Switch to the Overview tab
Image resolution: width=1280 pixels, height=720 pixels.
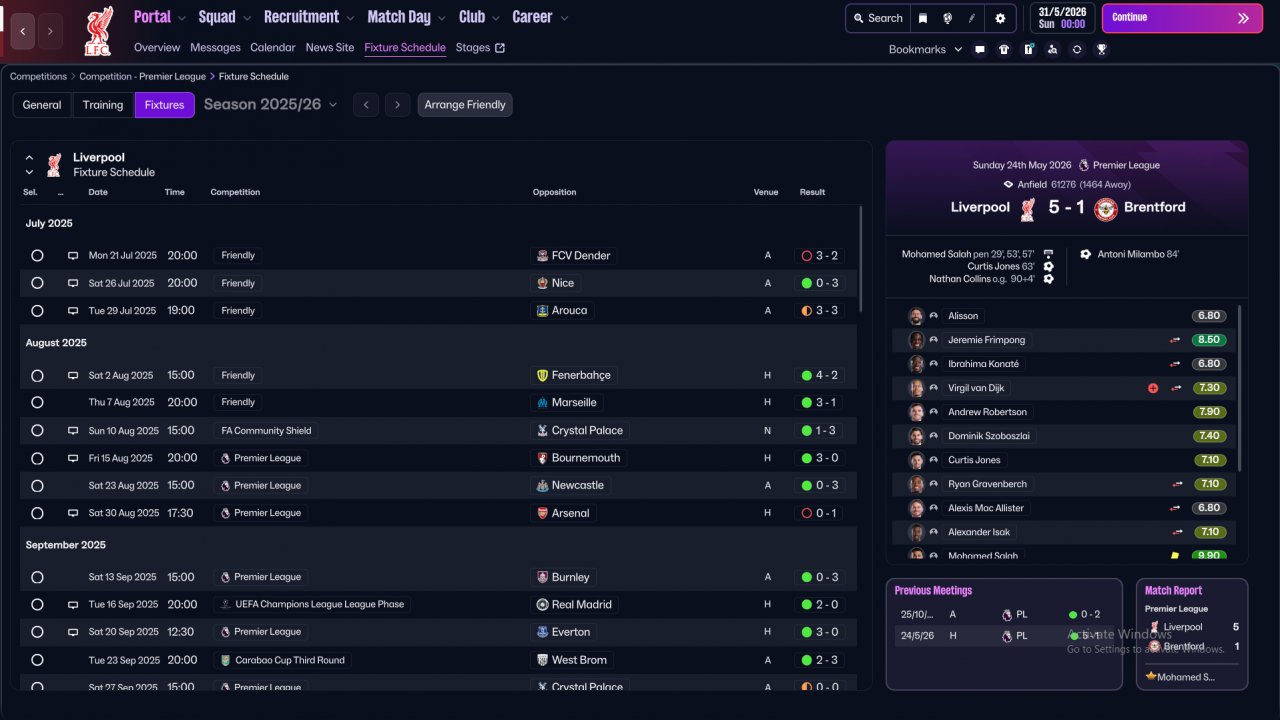point(157,48)
